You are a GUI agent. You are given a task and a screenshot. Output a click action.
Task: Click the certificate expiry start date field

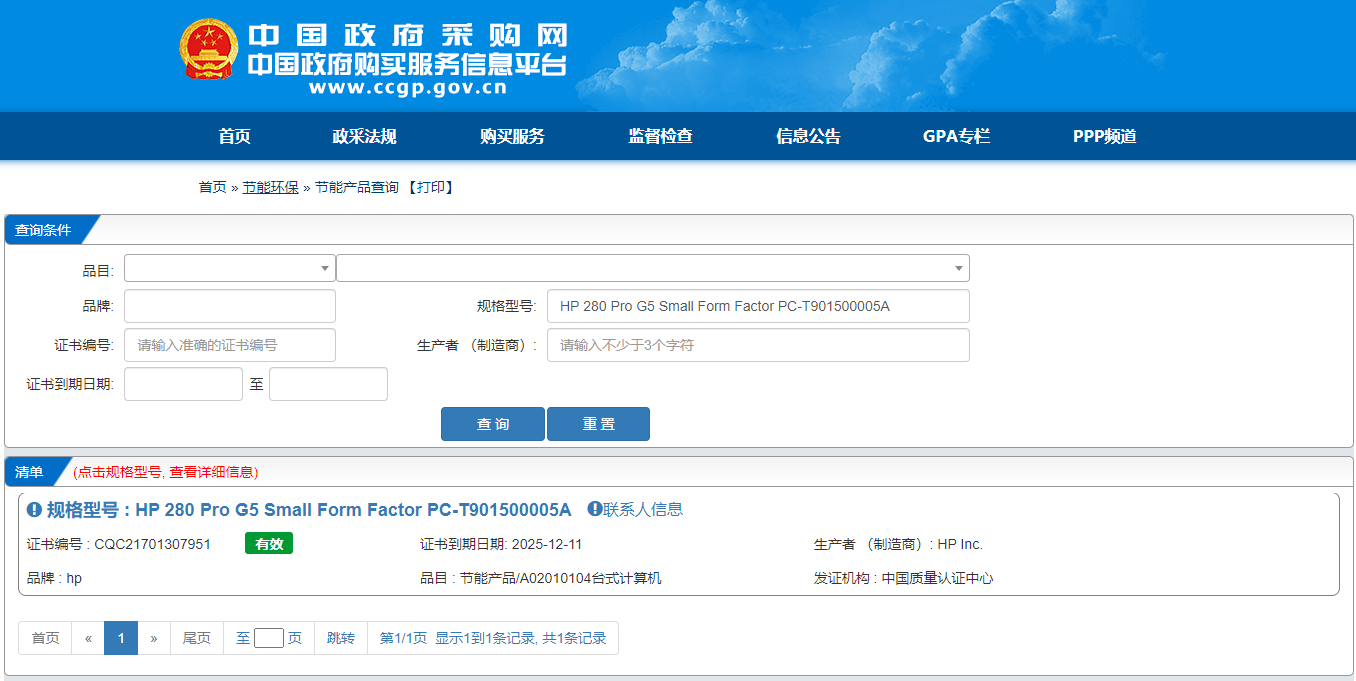click(183, 384)
